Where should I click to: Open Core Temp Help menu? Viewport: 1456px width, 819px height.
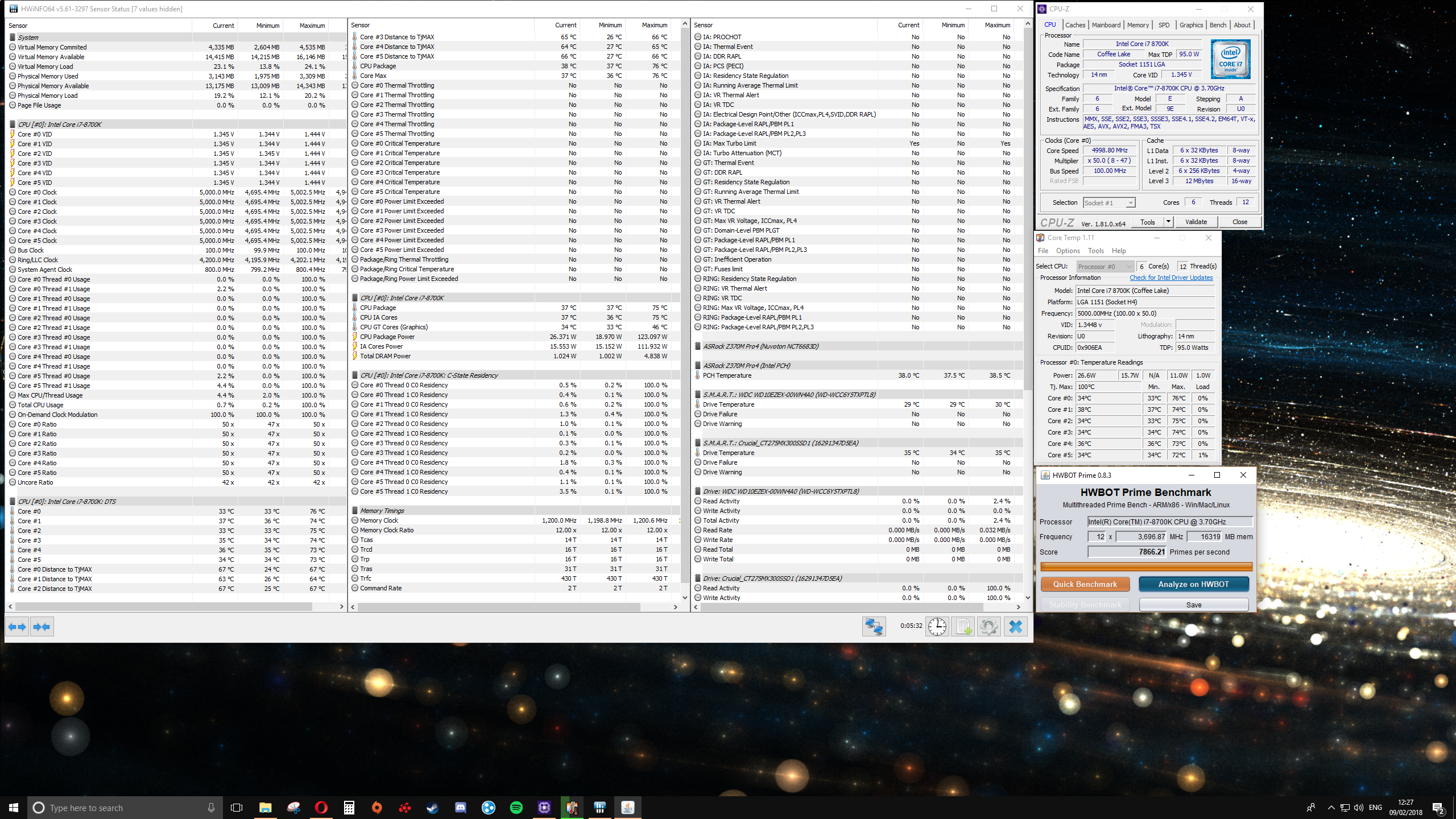pyautogui.click(x=1119, y=251)
